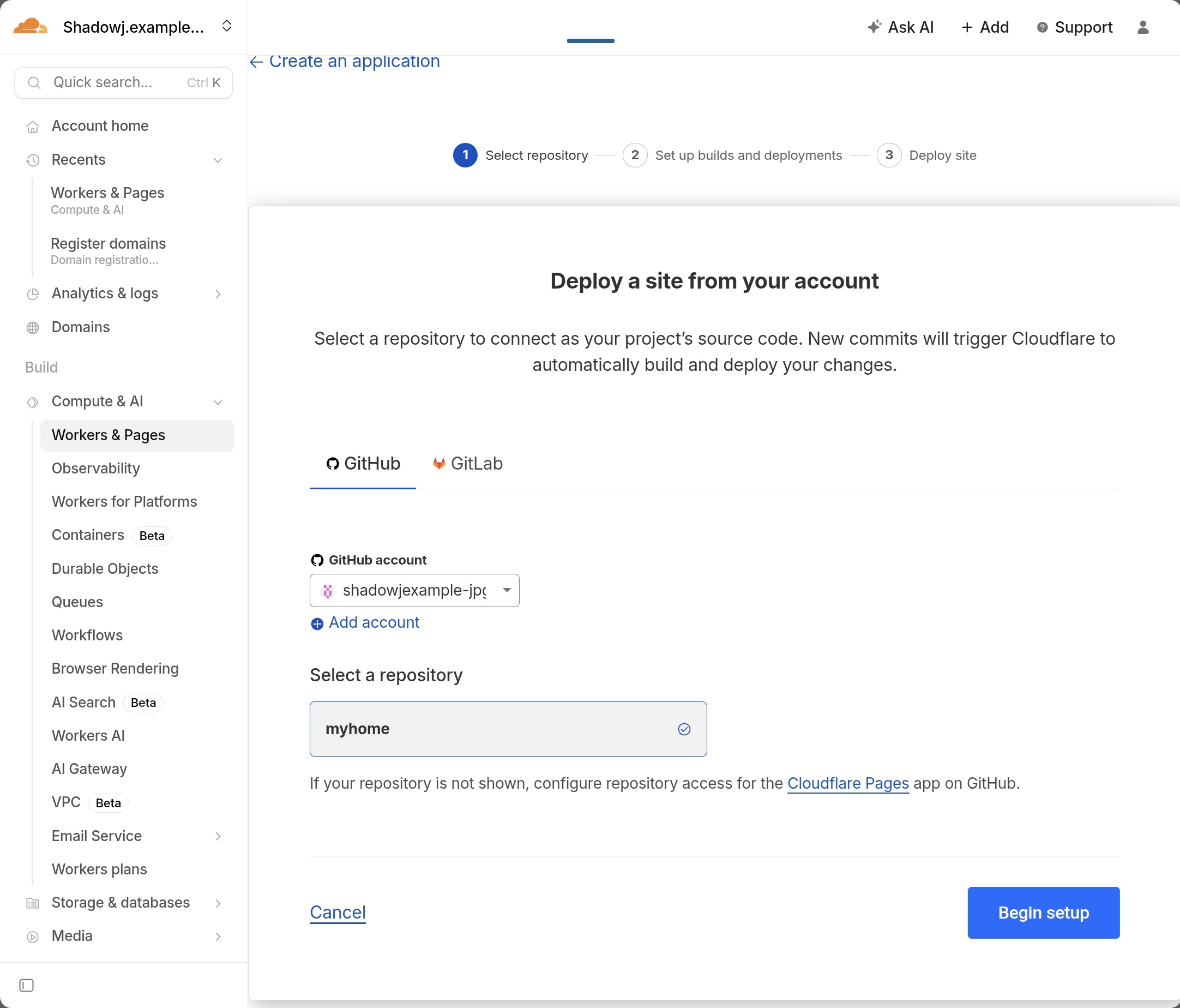1180x1008 pixels.
Task: Open the Cloudflare Pages link
Action: [847, 783]
